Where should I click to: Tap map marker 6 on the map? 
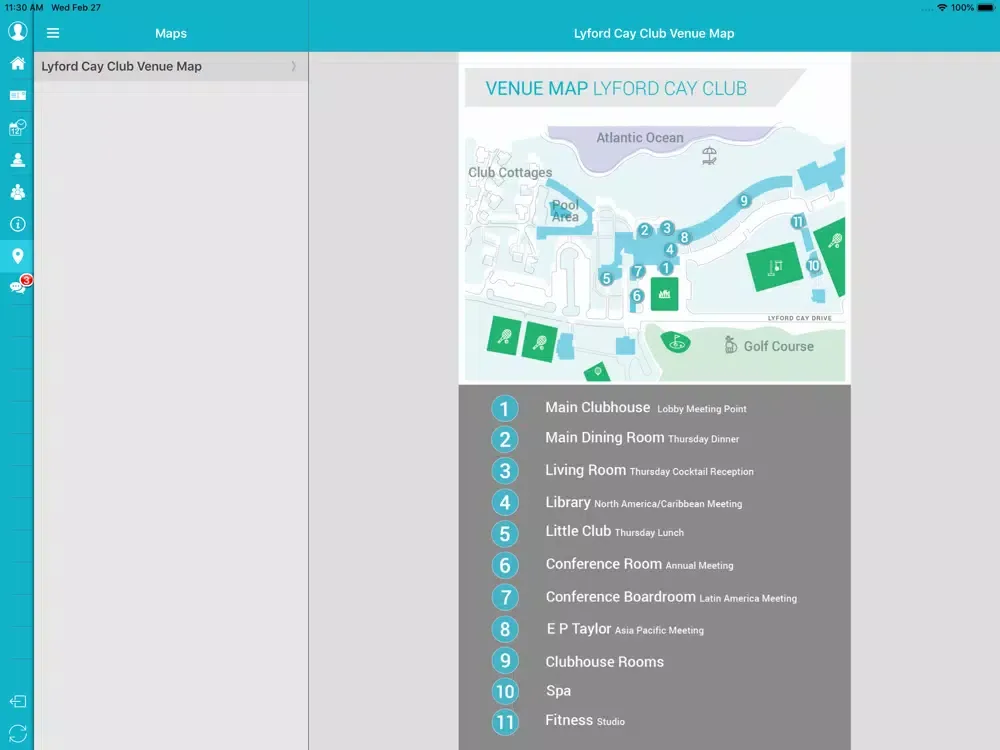(636, 295)
